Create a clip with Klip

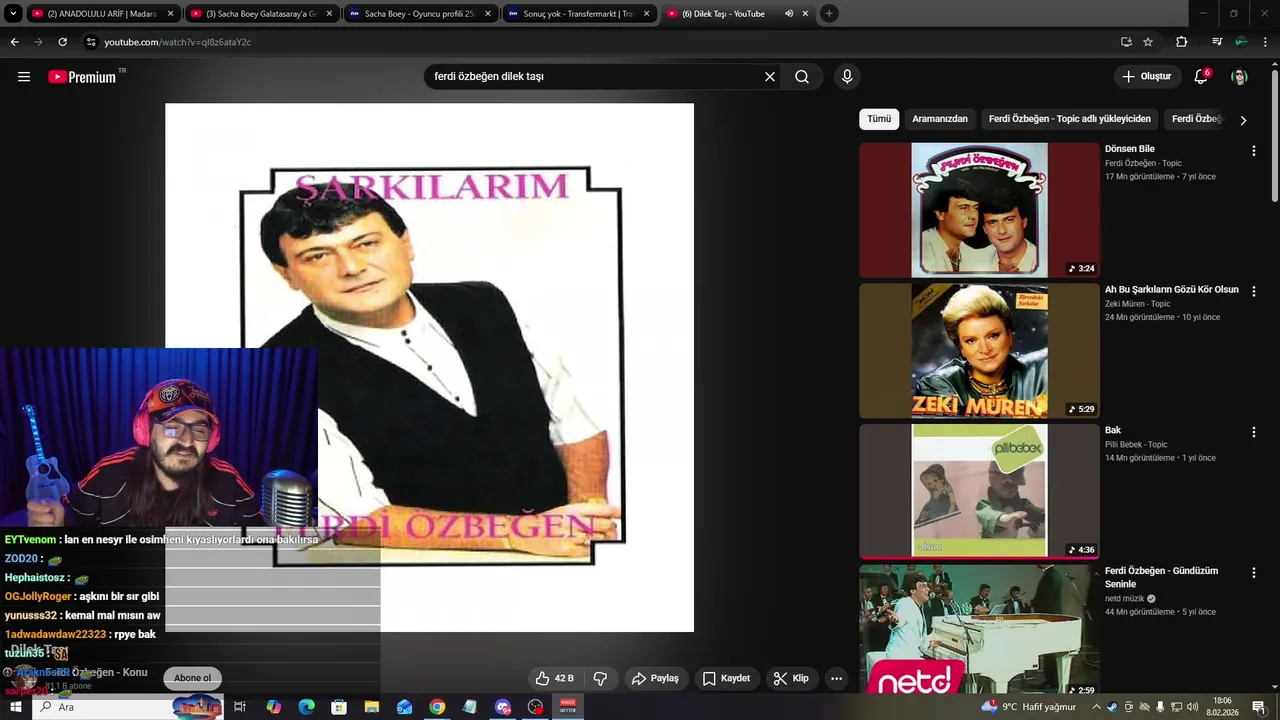click(x=790, y=678)
